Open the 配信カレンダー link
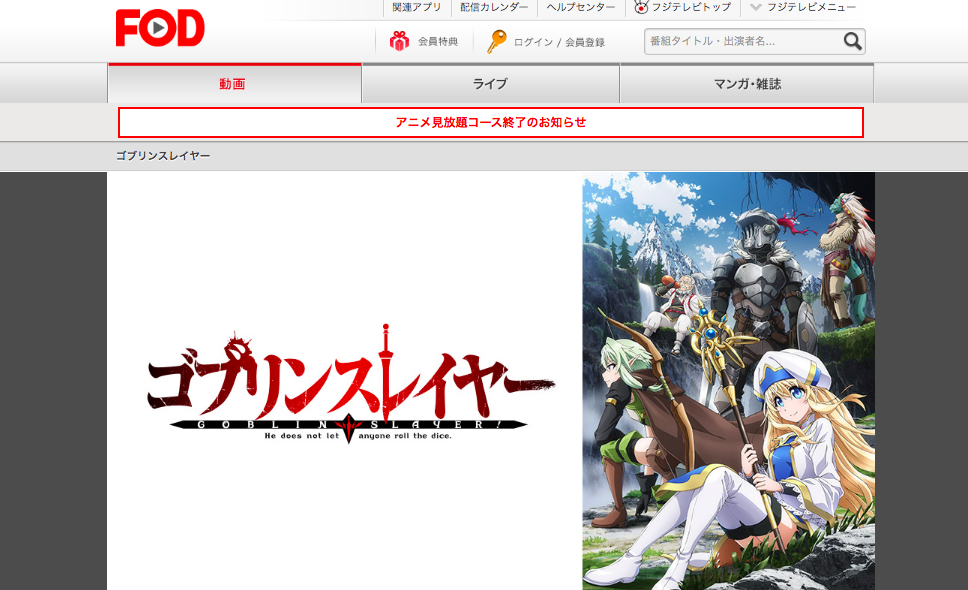Screen dimensions: 968x590 point(494,7)
